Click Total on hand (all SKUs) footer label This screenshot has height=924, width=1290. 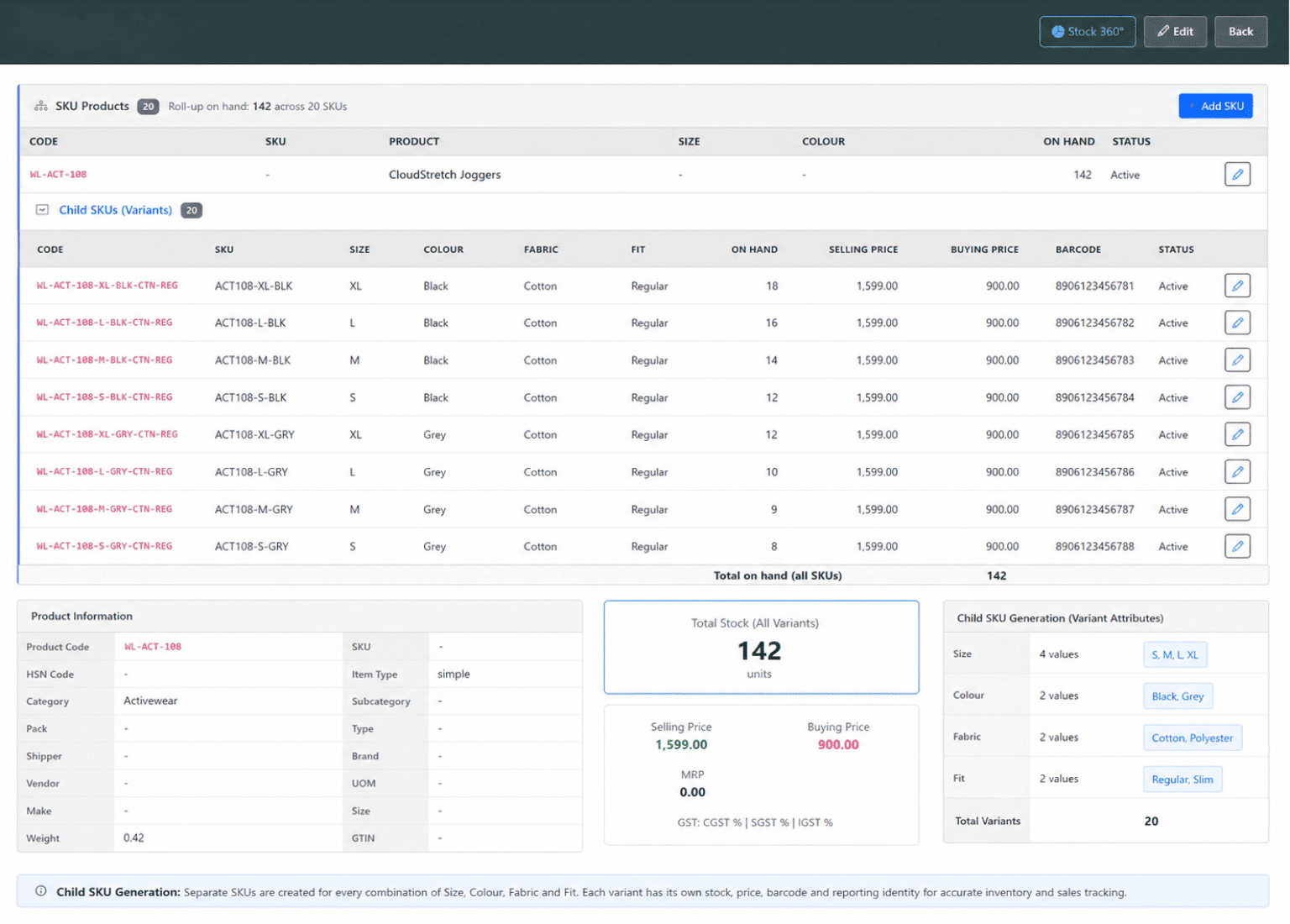(778, 575)
